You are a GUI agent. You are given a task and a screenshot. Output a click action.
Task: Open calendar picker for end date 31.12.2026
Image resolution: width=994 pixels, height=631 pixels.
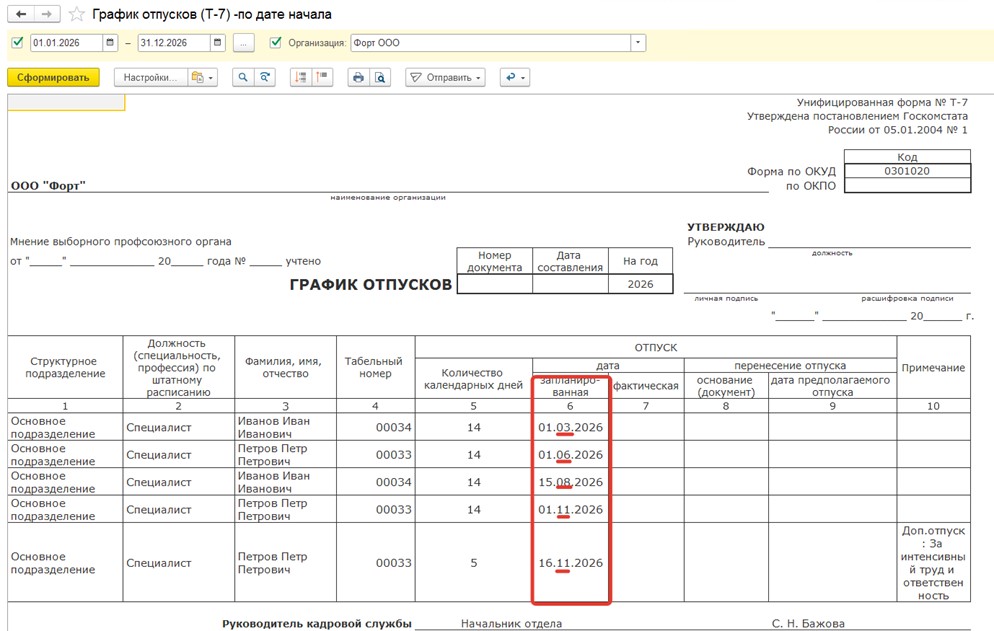[x=218, y=43]
